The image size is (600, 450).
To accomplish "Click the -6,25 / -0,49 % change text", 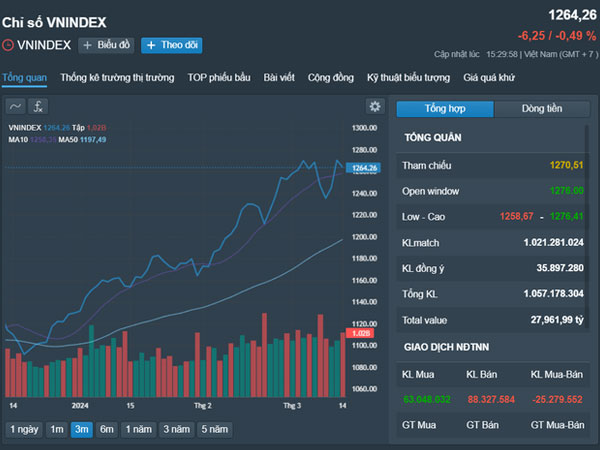I will [x=556, y=36].
